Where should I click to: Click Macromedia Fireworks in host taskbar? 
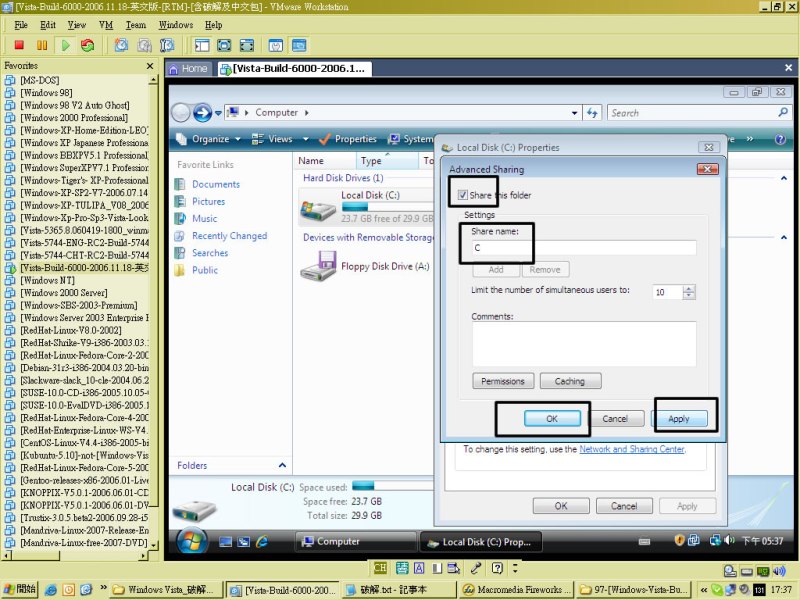click(516, 590)
